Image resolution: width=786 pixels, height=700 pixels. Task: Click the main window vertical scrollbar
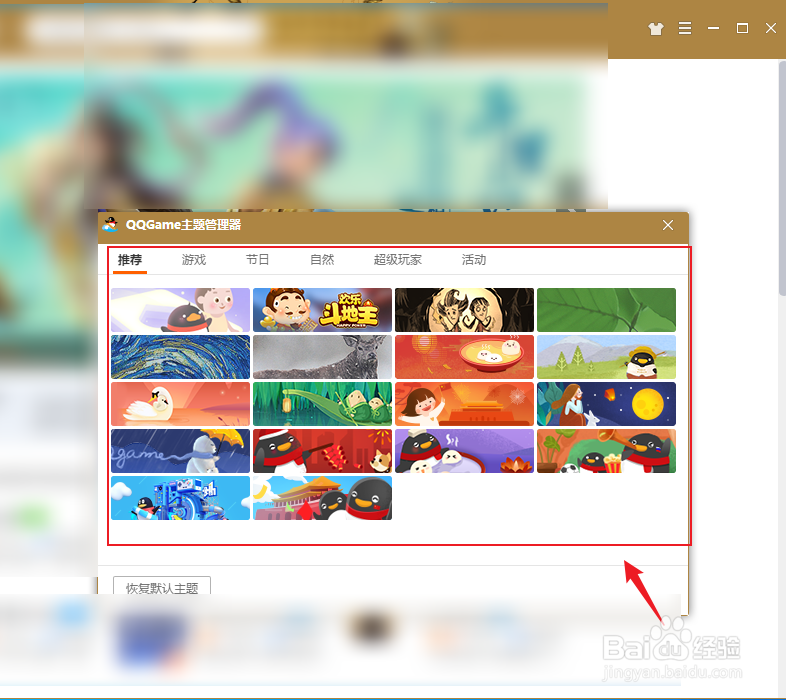pyautogui.click(x=782, y=178)
